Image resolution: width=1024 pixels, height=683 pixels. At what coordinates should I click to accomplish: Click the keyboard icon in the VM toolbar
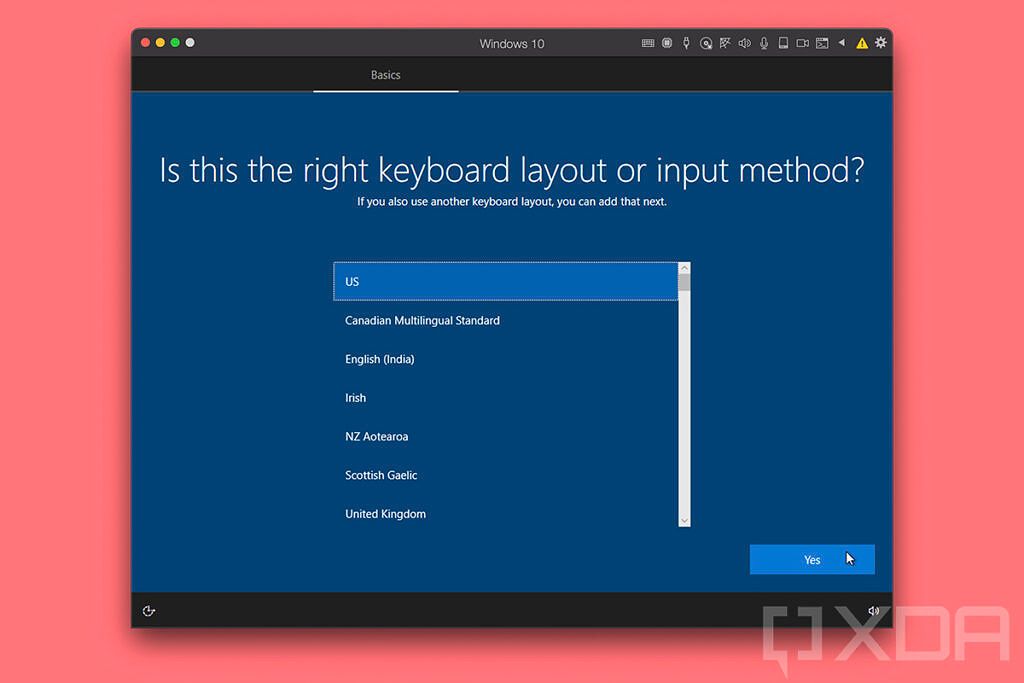click(x=647, y=43)
